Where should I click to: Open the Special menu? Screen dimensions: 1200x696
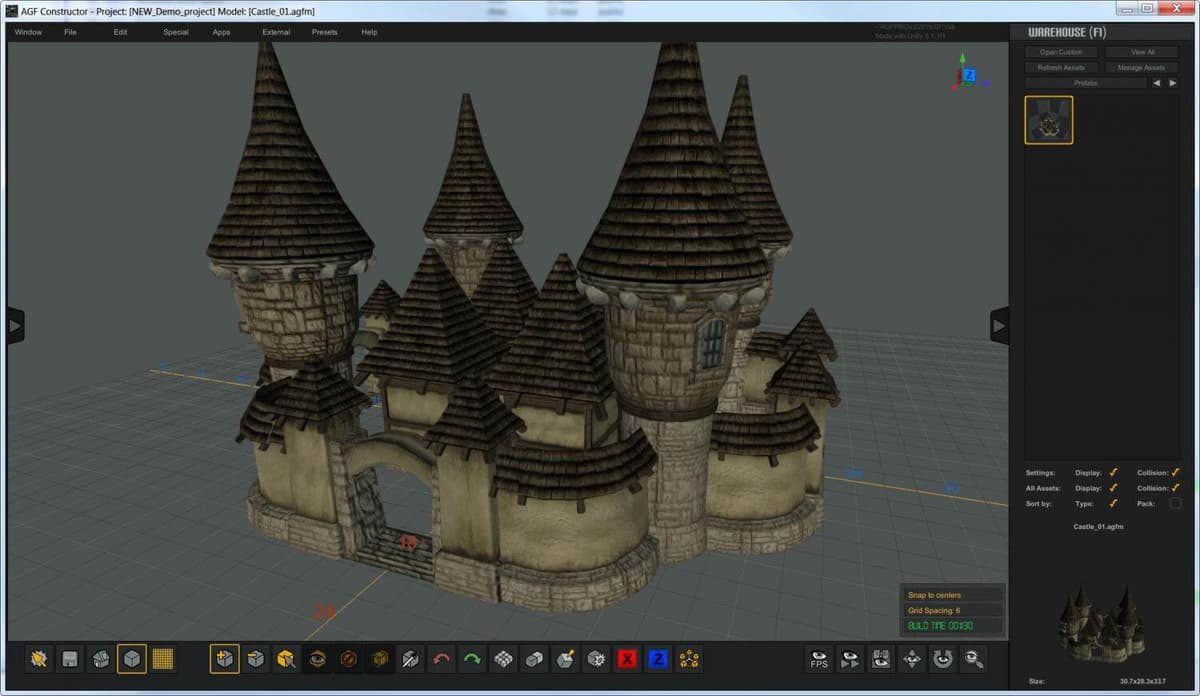click(176, 32)
